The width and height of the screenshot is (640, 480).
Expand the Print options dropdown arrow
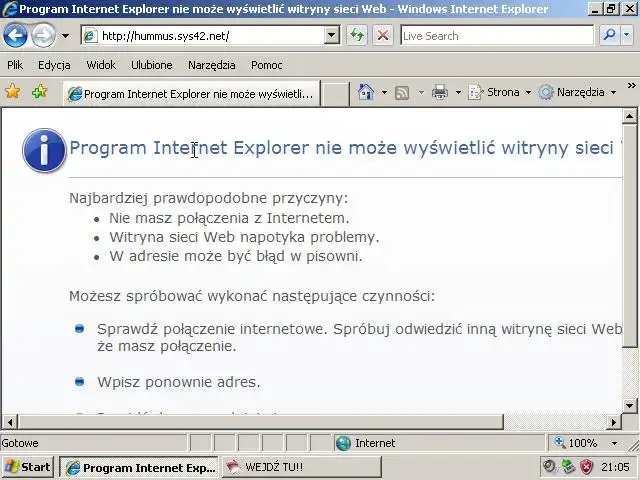point(458,93)
